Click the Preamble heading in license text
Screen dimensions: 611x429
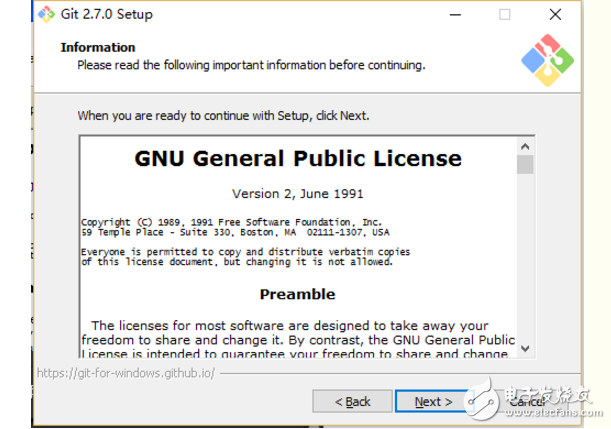297,294
